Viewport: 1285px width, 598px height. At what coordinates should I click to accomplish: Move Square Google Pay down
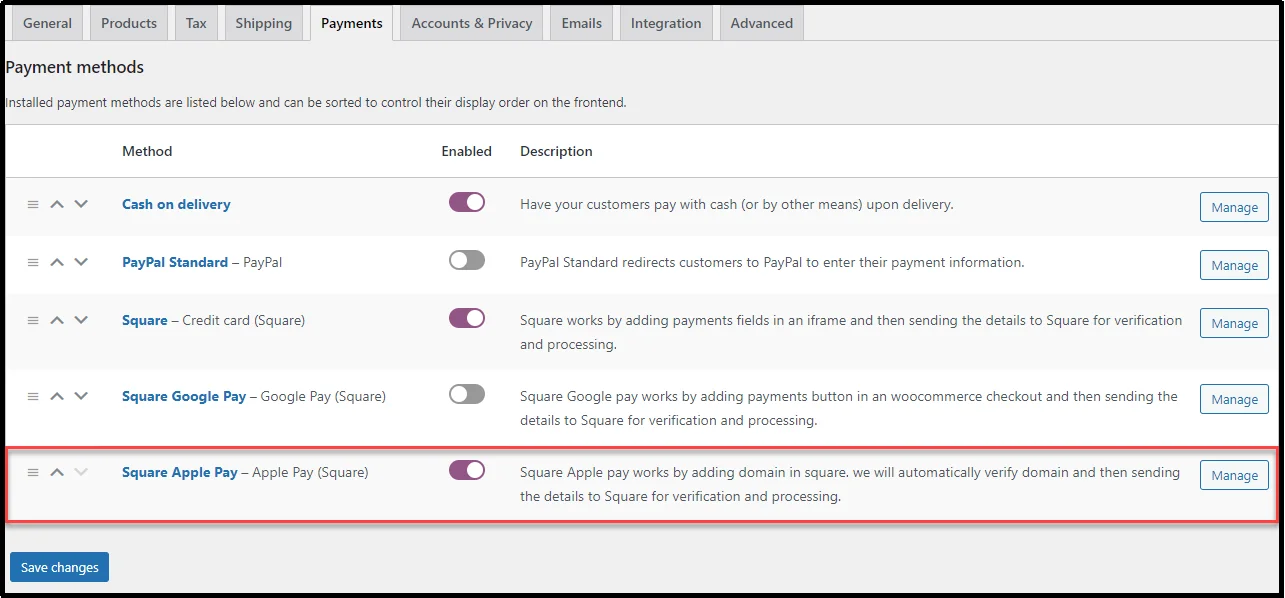point(81,396)
